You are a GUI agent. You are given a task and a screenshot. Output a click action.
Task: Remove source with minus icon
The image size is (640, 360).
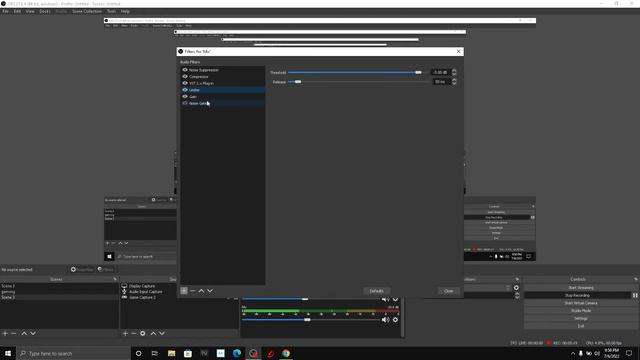(x=134, y=333)
